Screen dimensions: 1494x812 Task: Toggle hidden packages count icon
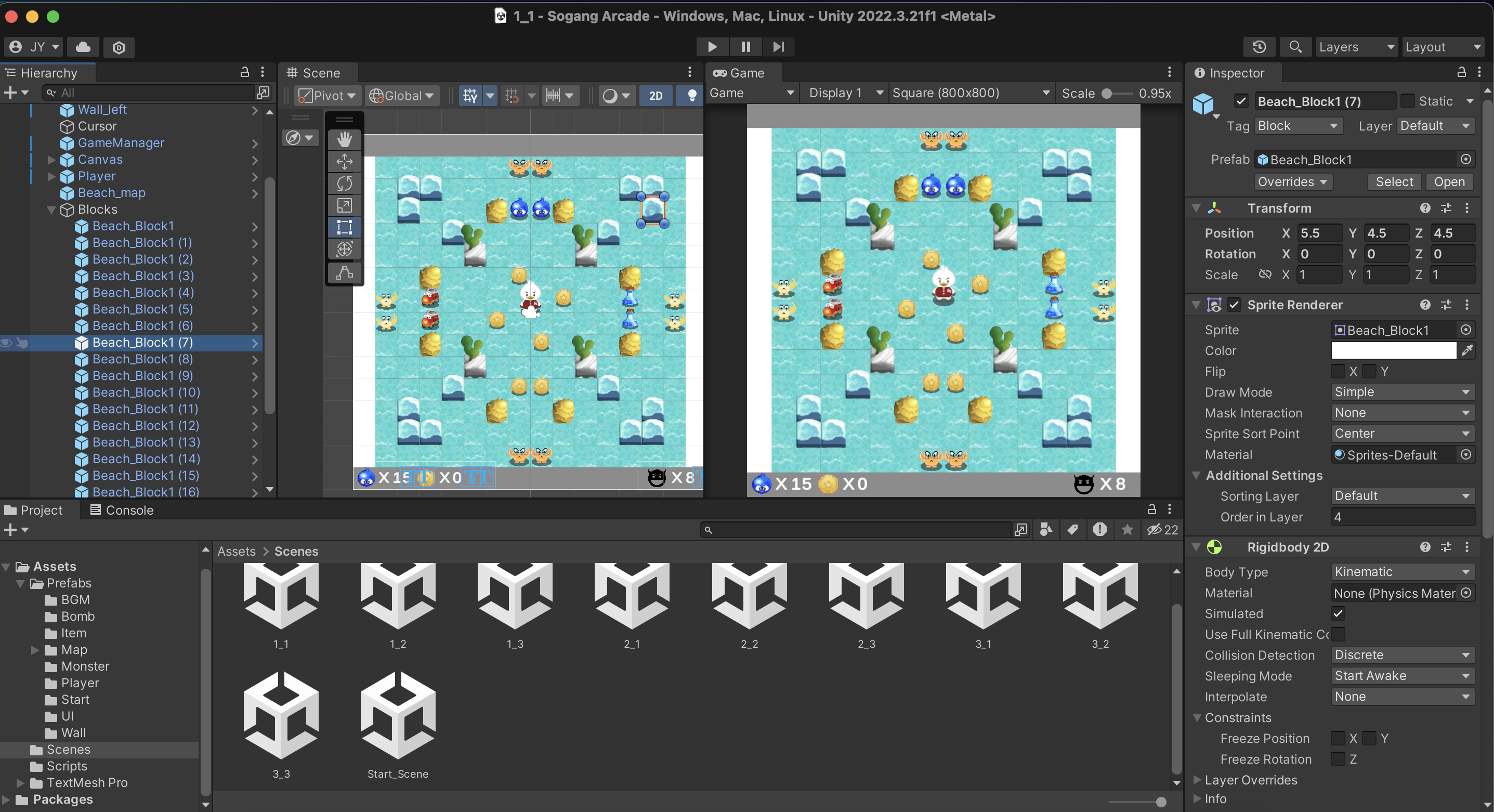[1162, 530]
